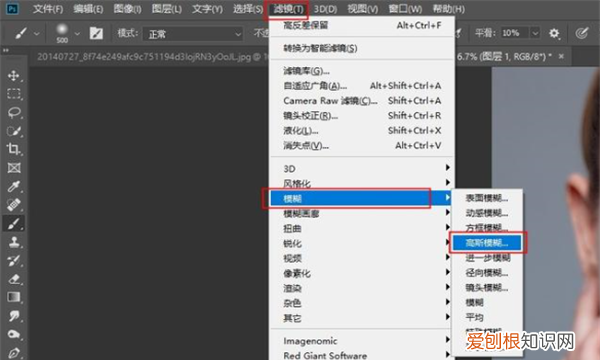Expand tool preset dropdown arrow beside brush icon
The width and height of the screenshot is (600, 360).
(x=37, y=34)
